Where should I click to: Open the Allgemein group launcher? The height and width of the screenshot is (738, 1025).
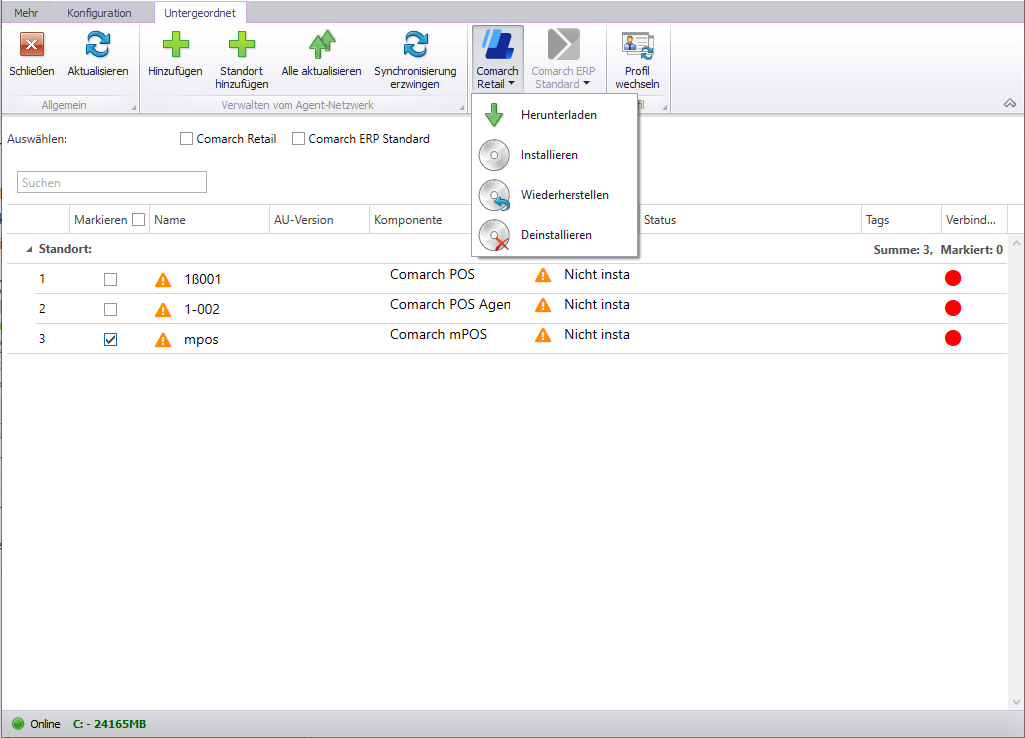pyautogui.click(x=133, y=107)
